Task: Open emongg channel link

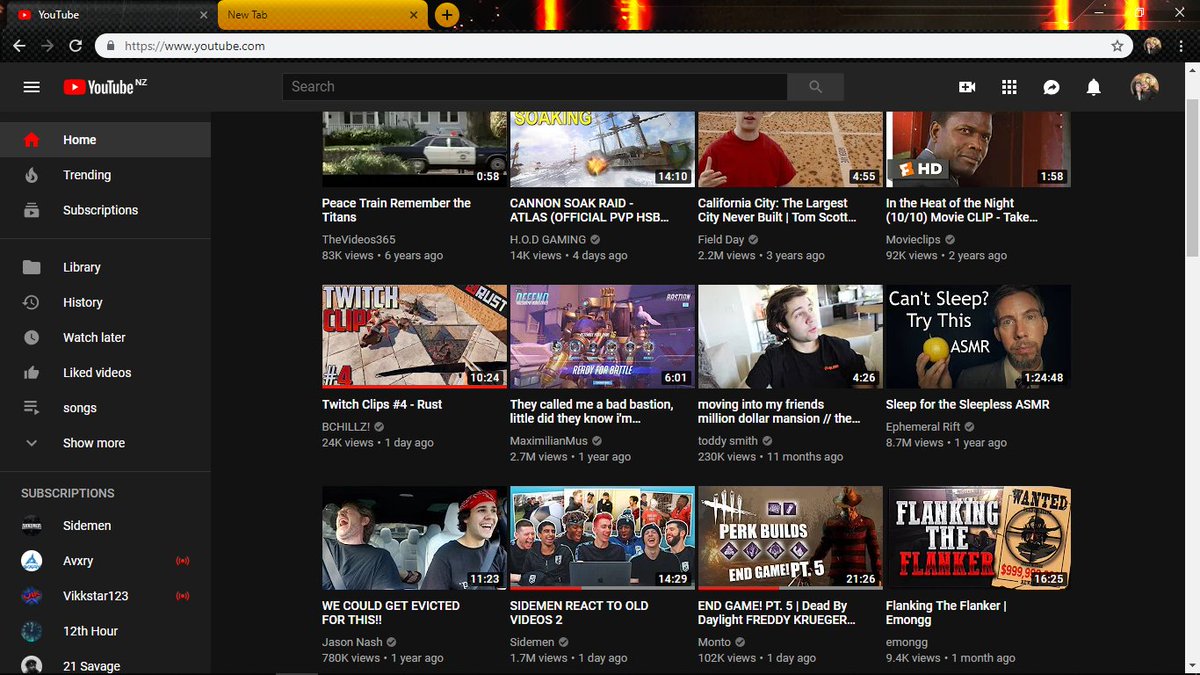Action: click(x=908, y=642)
